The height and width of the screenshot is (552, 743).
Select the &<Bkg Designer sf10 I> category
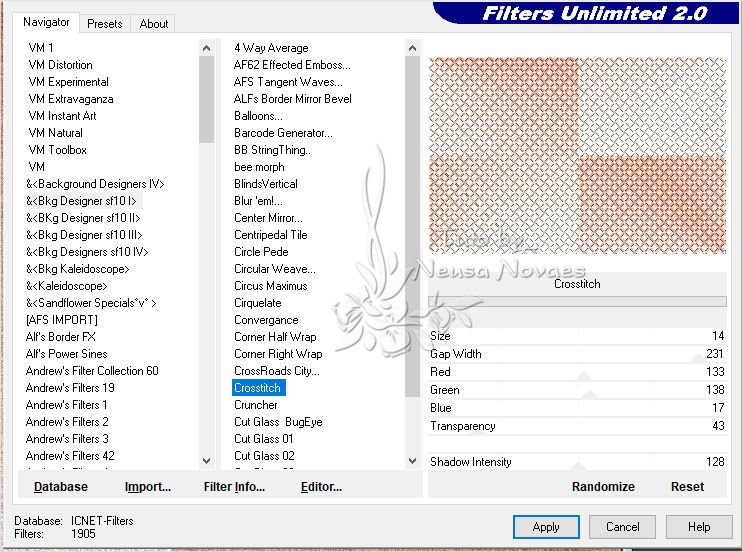tap(81, 201)
